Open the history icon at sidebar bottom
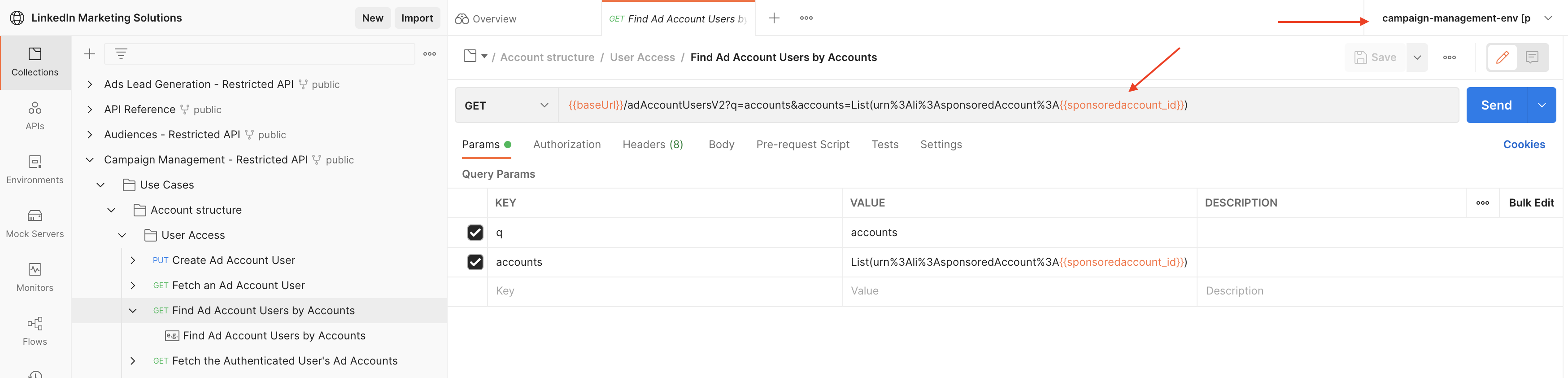 coord(35,374)
